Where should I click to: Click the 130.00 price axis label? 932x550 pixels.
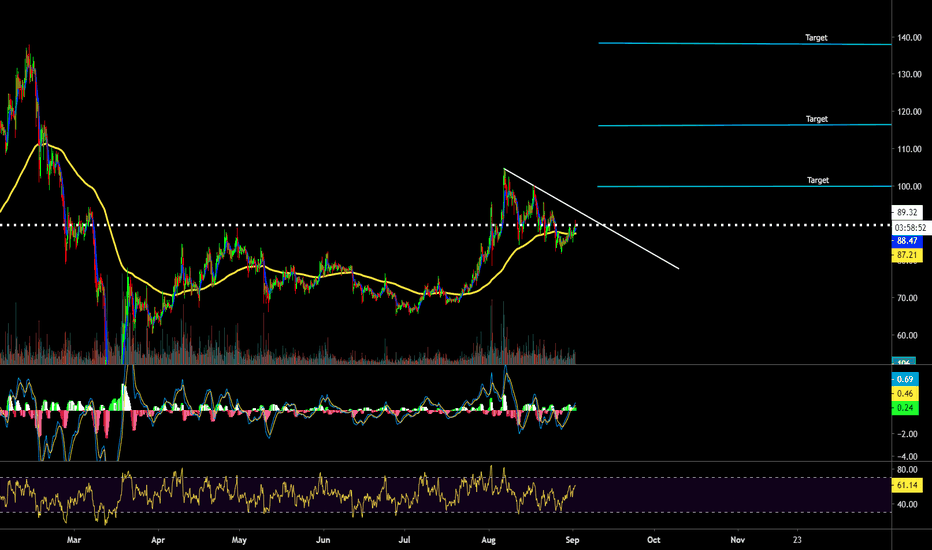909,74
